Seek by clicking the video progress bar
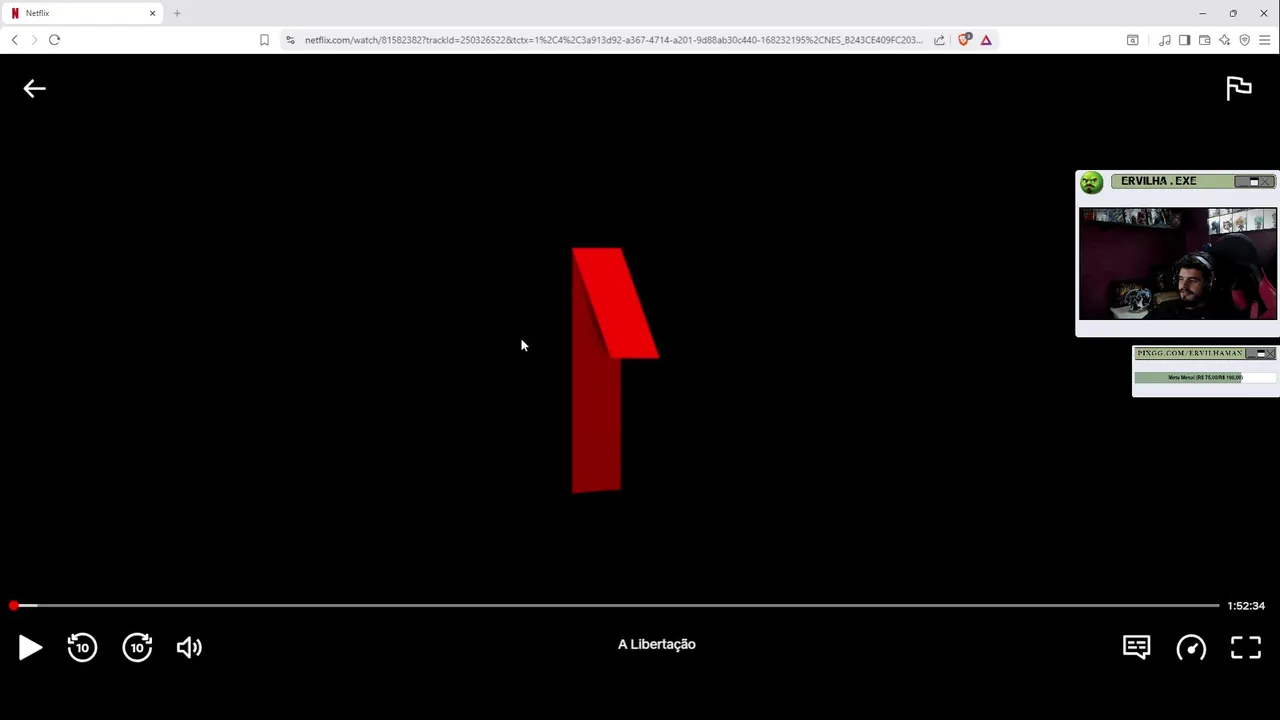 [x=615, y=605]
